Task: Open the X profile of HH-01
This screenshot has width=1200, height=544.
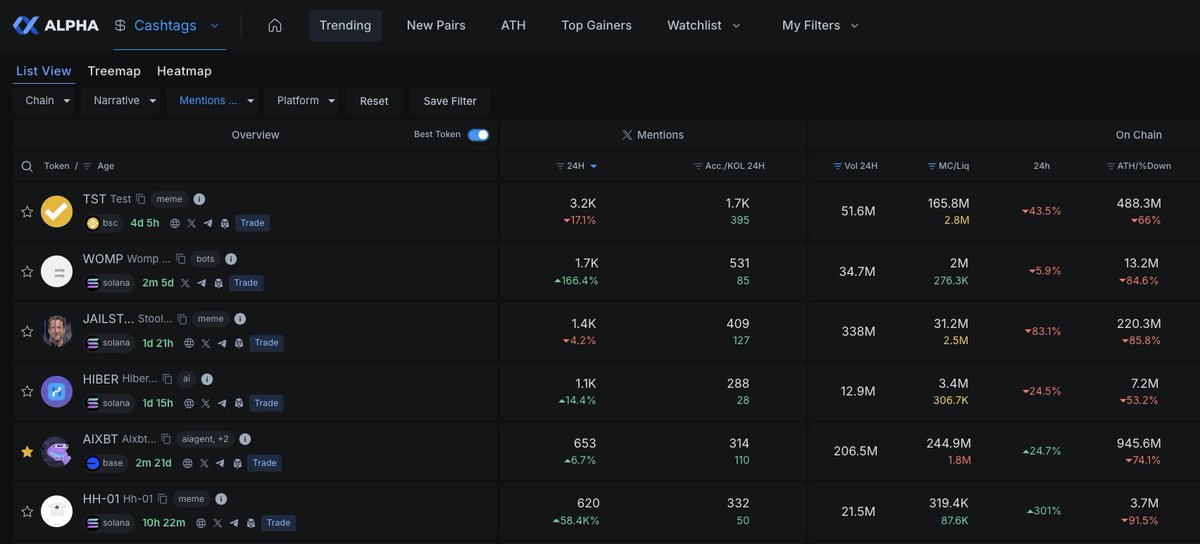Action: pos(217,523)
